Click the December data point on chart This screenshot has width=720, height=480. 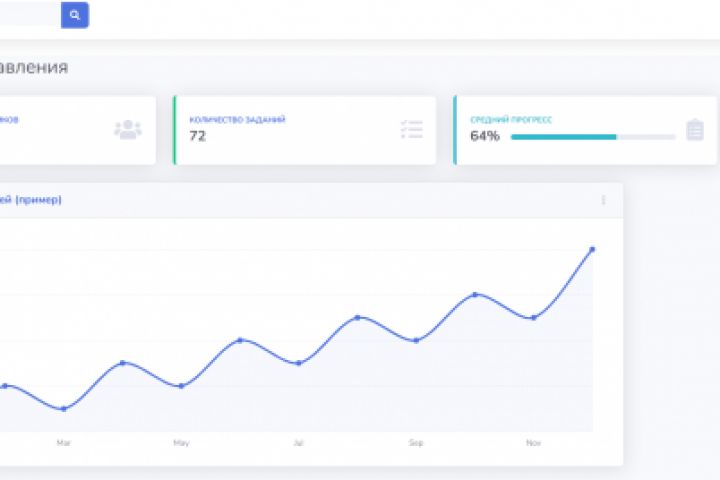coord(593,249)
